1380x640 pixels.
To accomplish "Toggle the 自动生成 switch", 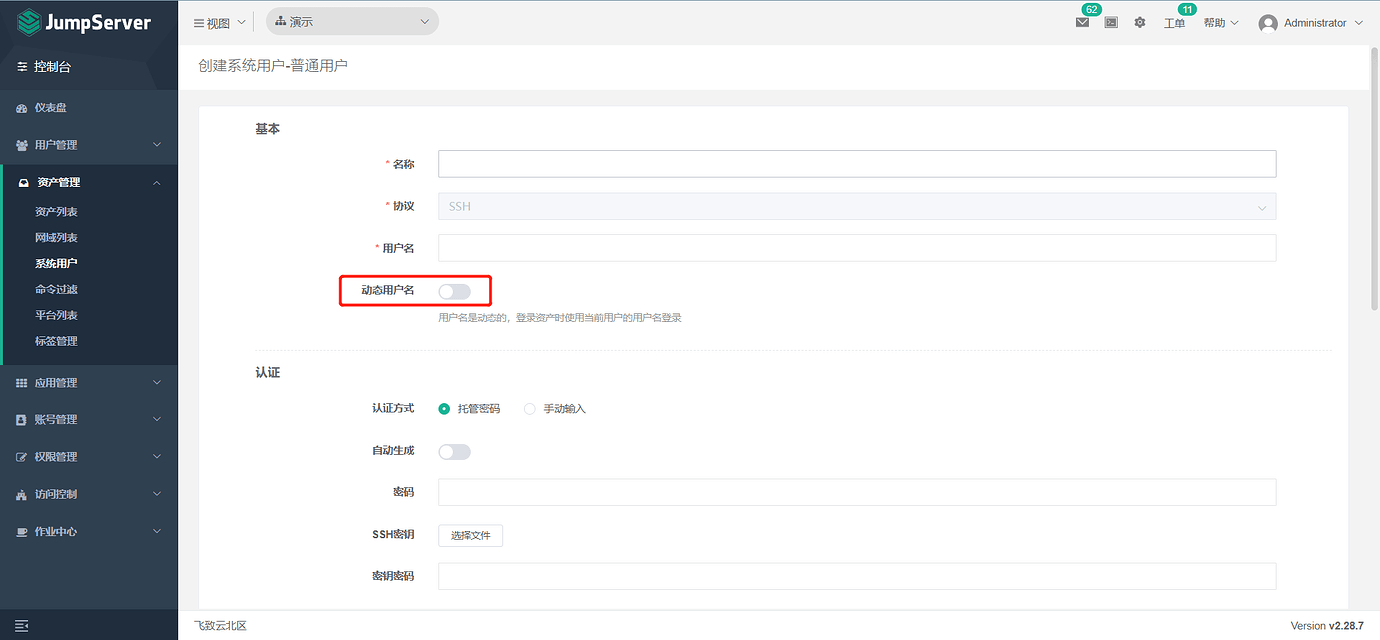I will (454, 452).
